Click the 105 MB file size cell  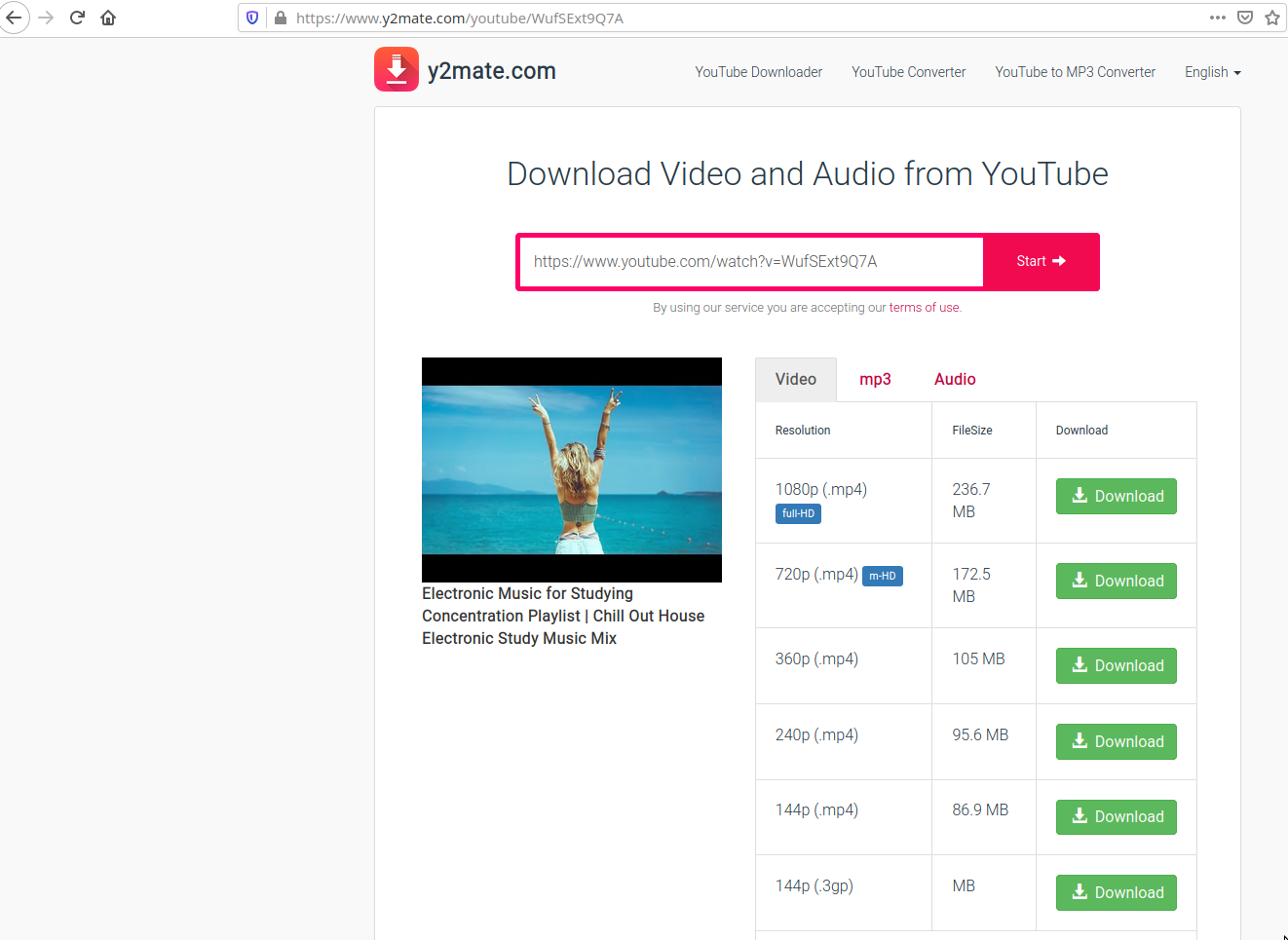click(984, 666)
